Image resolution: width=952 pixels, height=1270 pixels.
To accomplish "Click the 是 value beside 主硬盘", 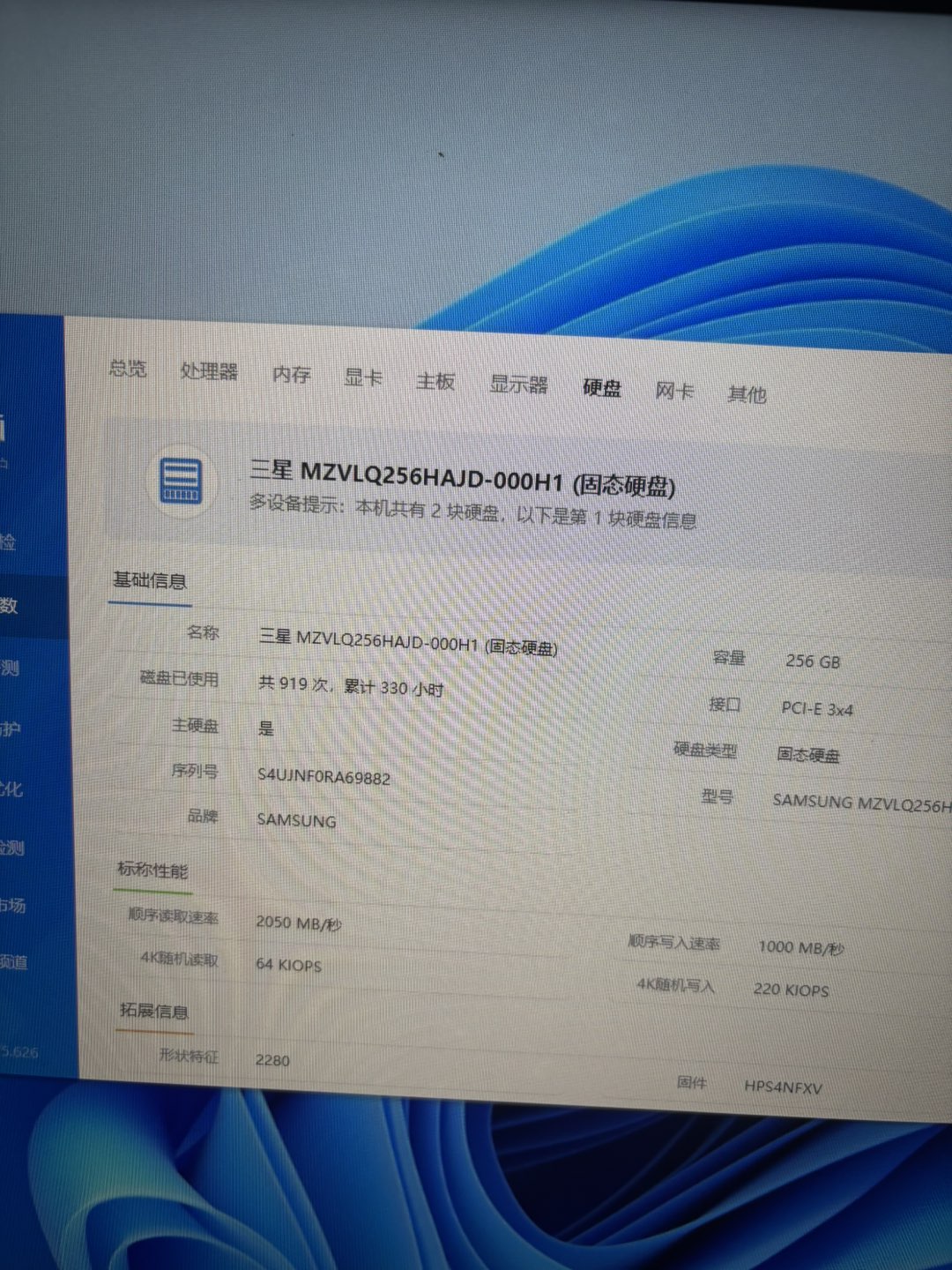I will [266, 728].
